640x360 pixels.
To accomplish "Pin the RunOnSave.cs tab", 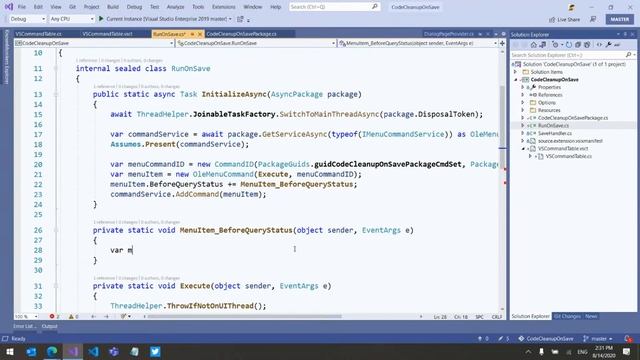I will pyautogui.click(x=192, y=34).
